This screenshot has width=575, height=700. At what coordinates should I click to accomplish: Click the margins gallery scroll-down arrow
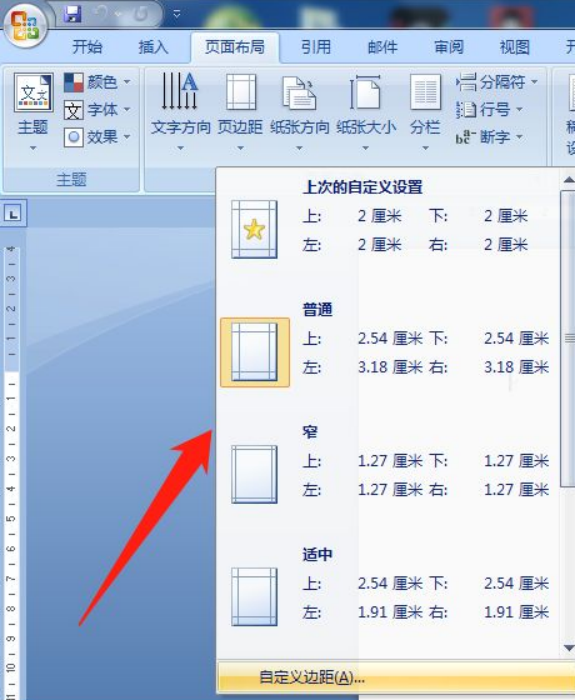pyautogui.click(x=568, y=647)
